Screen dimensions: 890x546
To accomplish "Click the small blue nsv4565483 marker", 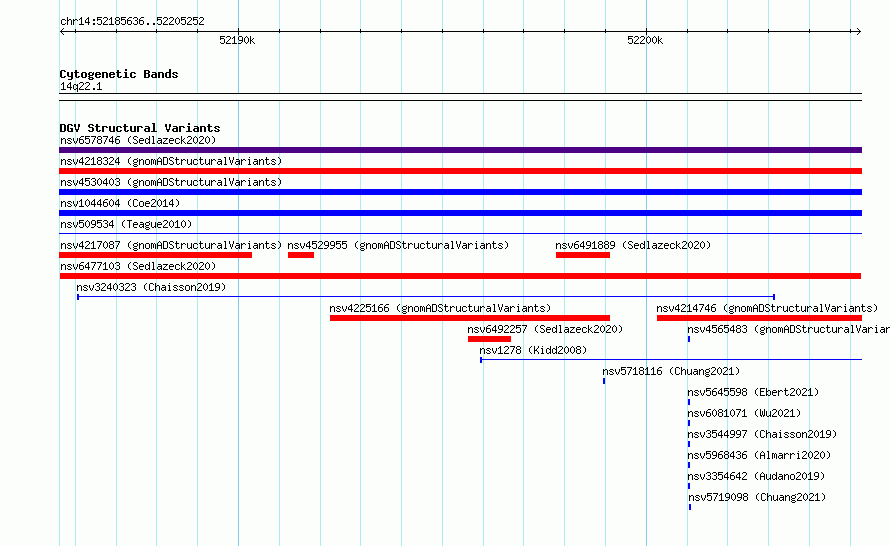I will tap(689, 339).
